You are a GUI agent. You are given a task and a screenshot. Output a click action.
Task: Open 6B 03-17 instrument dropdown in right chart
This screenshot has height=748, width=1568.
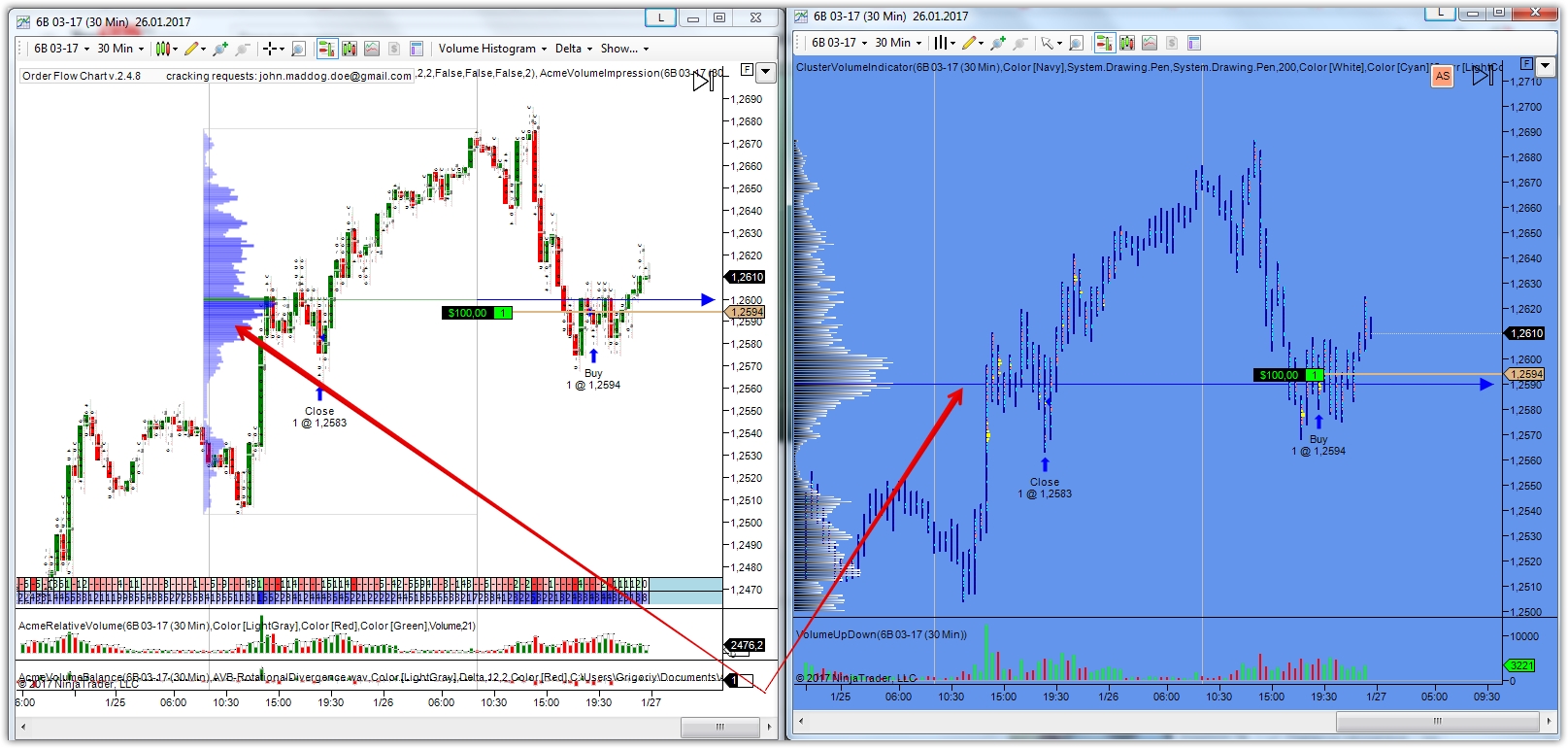click(839, 43)
